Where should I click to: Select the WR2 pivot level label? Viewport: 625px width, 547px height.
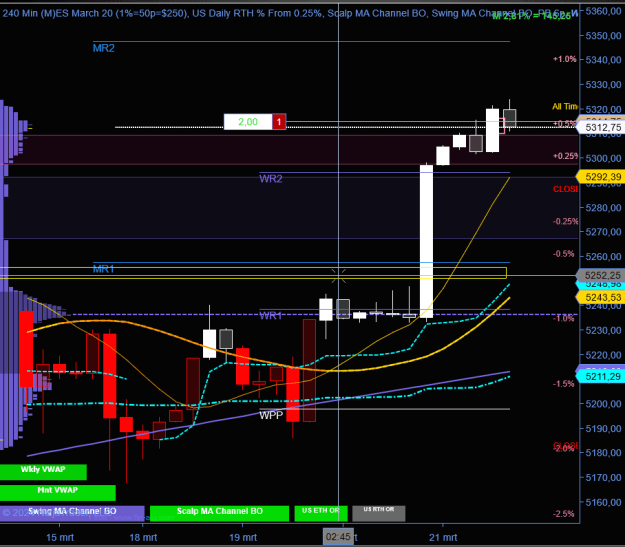(271, 179)
